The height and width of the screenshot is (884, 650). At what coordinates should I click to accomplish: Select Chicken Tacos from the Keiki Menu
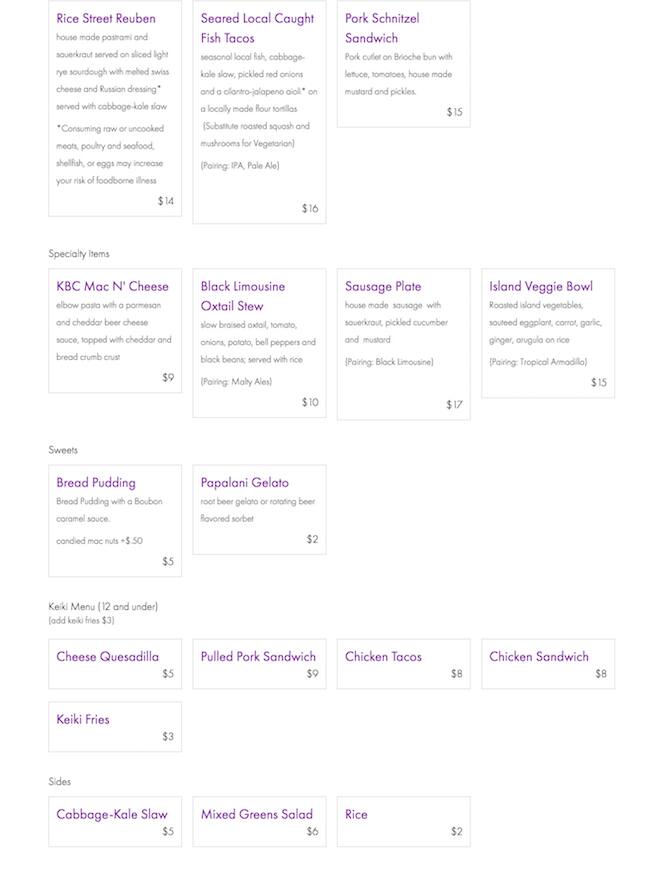[x=383, y=657]
